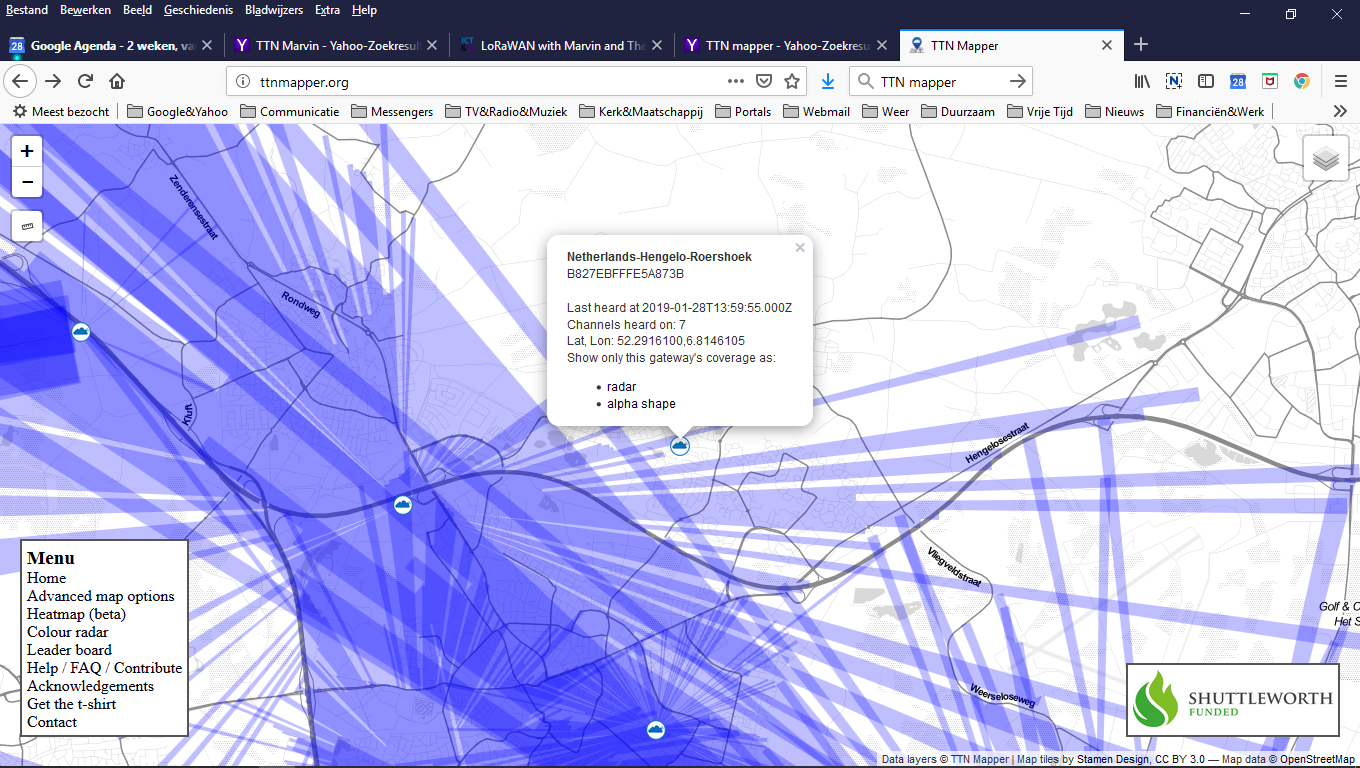
Task: Open the Acknowledgements page
Action: 90,686
